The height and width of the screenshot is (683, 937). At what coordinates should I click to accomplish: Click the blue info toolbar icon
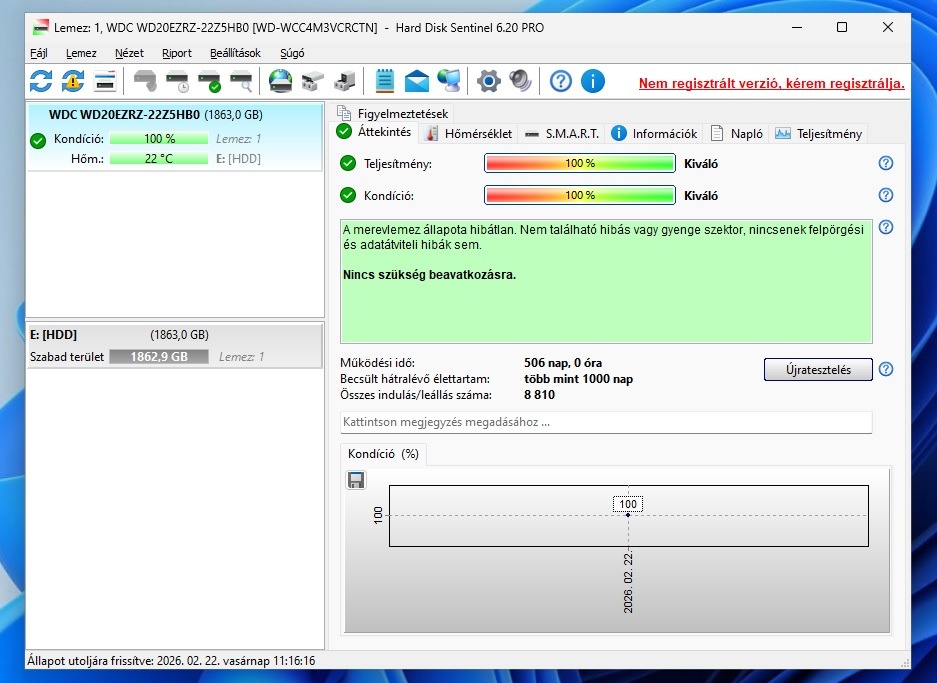pyautogui.click(x=593, y=81)
